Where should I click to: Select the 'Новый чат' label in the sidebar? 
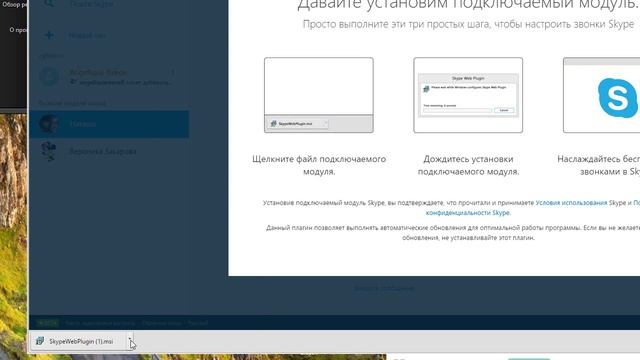tap(87, 36)
